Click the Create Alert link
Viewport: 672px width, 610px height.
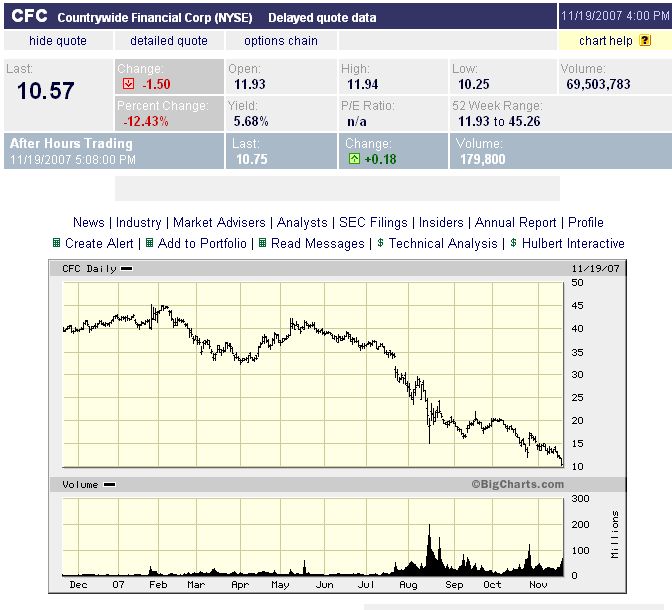pos(99,243)
